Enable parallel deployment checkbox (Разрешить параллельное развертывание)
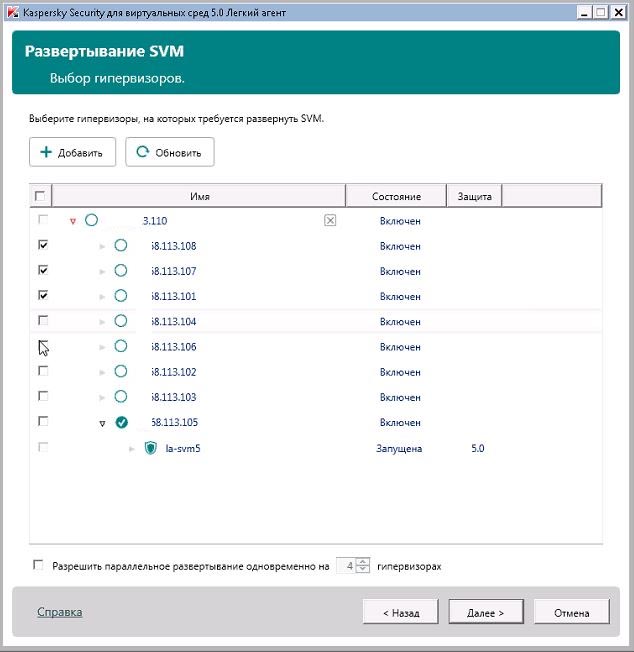This screenshot has width=634, height=652. (38, 565)
